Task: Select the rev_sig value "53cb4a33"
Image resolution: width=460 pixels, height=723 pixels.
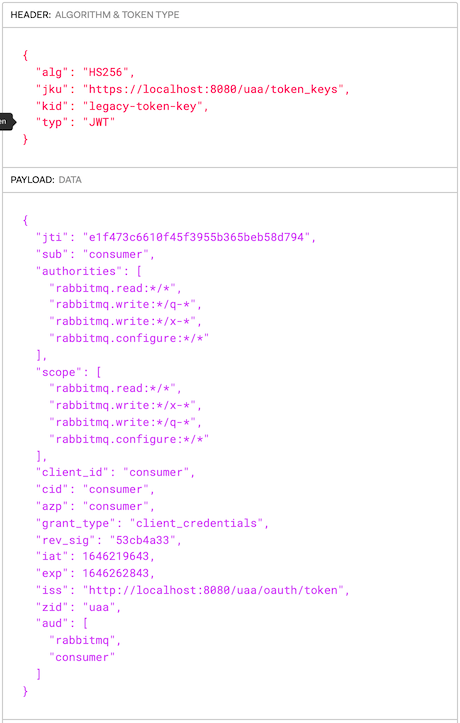Action: click(x=142, y=539)
